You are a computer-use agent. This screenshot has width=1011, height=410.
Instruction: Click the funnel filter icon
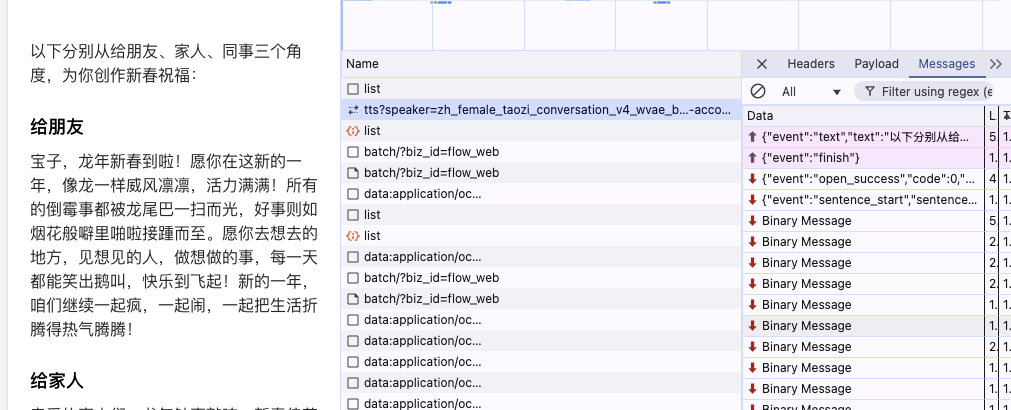coord(870,92)
